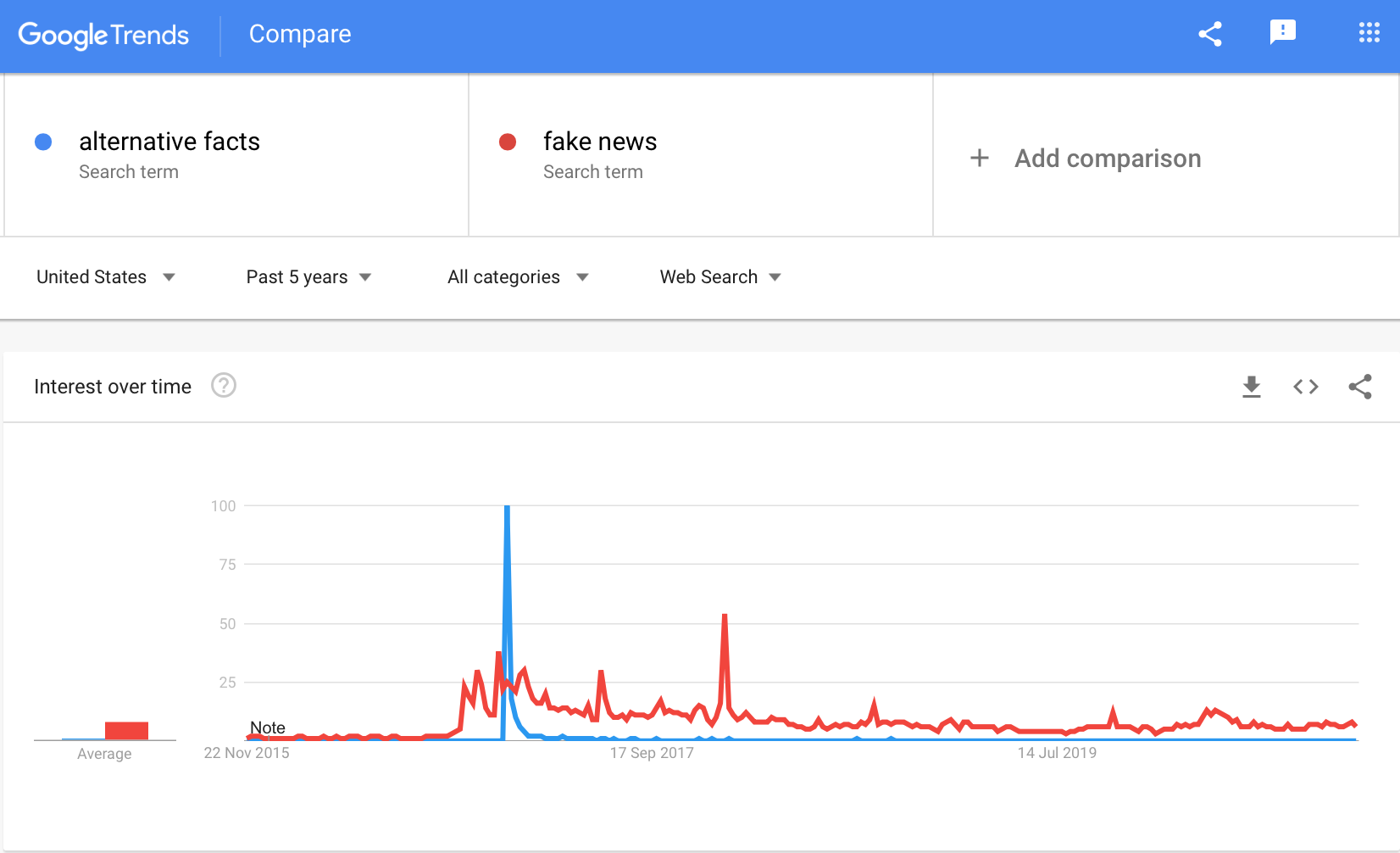Image resolution: width=1400 pixels, height=853 pixels.
Task: Click the Note marker on the chart
Action: pos(268,728)
